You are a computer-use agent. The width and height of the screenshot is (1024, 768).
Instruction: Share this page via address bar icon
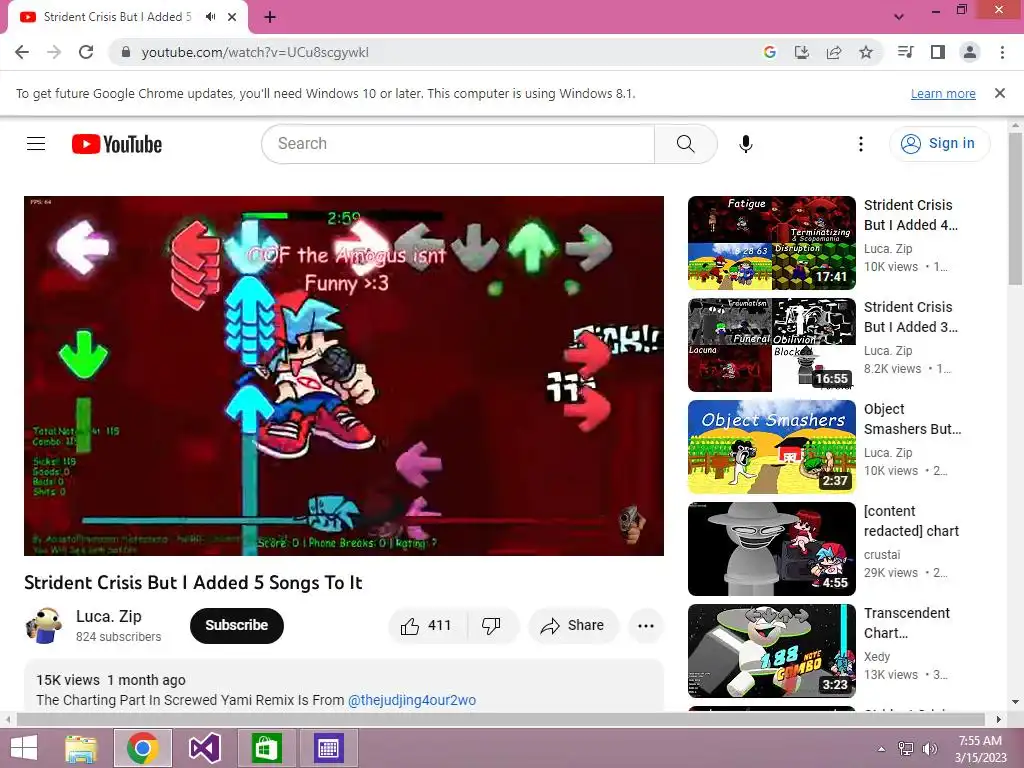coord(834,52)
